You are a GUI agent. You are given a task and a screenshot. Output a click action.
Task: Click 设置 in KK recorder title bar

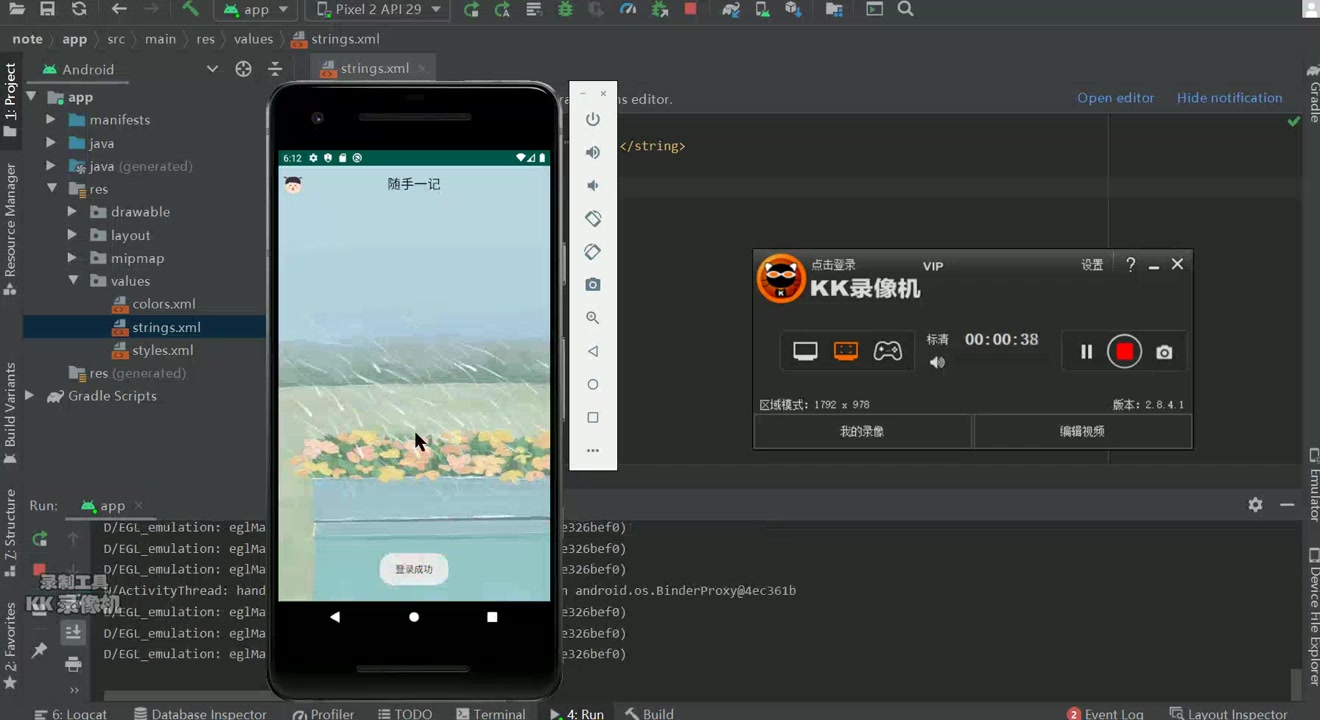point(1092,265)
